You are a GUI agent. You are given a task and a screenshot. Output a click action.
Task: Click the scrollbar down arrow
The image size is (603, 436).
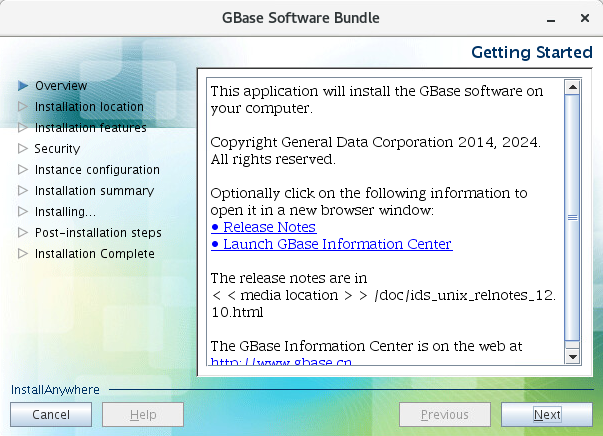pyautogui.click(x=573, y=357)
